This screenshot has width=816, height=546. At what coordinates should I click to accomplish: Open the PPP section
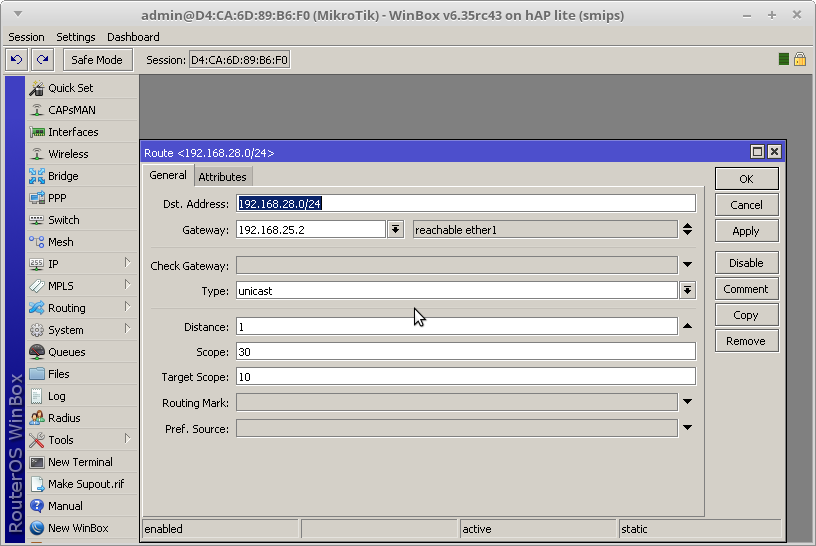pyautogui.click(x=82, y=198)
